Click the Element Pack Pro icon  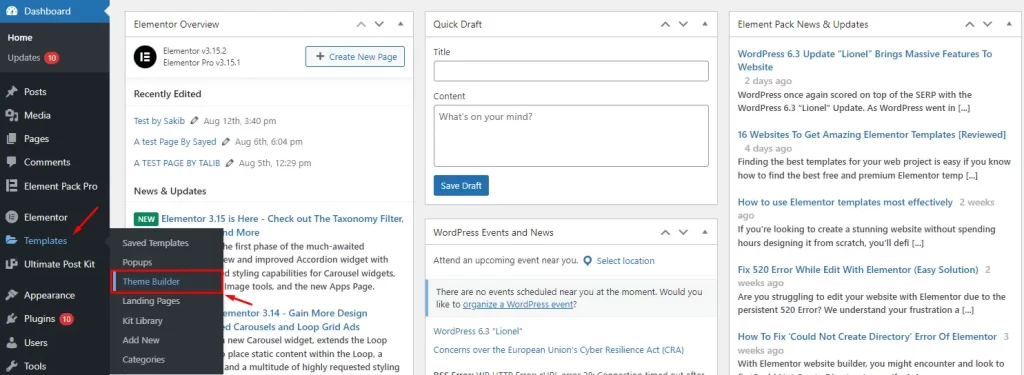[11, 186]
